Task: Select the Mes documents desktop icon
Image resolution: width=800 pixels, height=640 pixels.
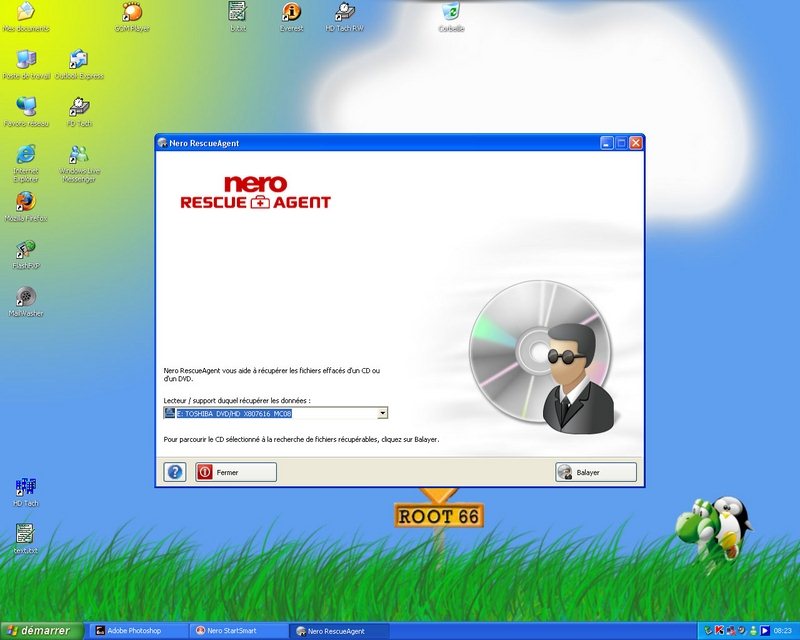Action: (x=26, y=17)
